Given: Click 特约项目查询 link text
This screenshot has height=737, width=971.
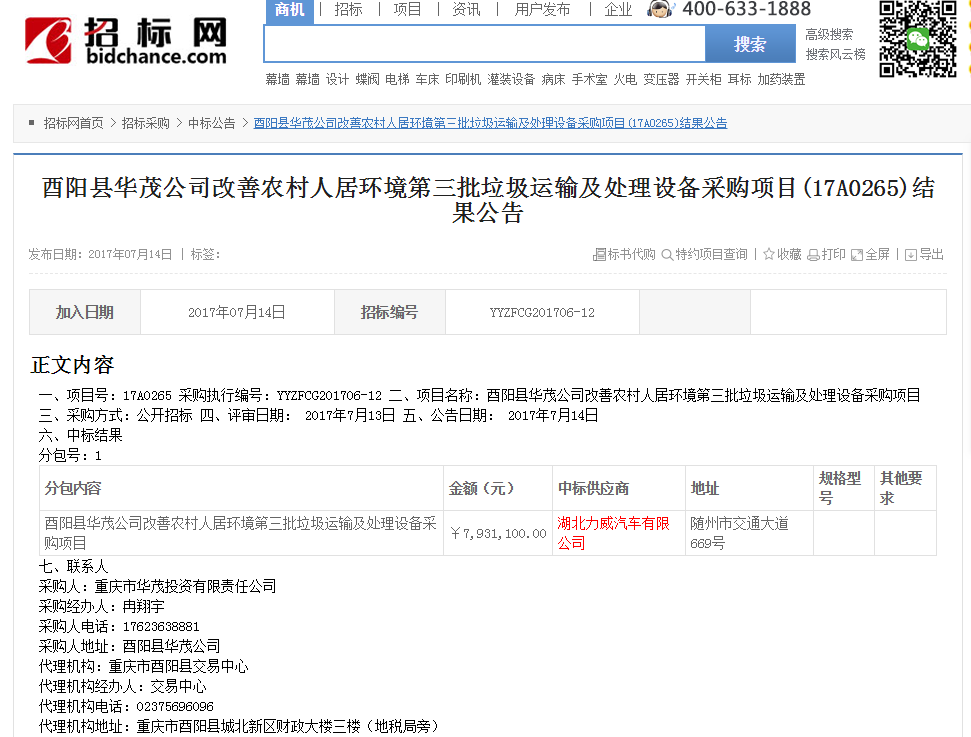Looking at the screenshot, I should 711,255.
